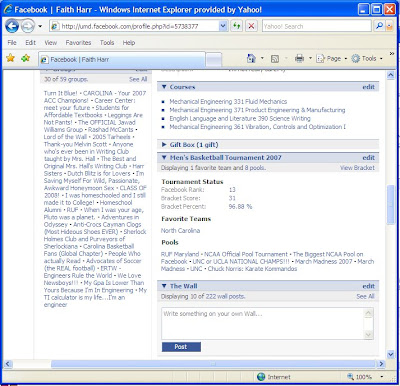This screenshot has height=386, width=400.
Task: Open the RUF Maryland pool link
Action: tap(180, 254)
